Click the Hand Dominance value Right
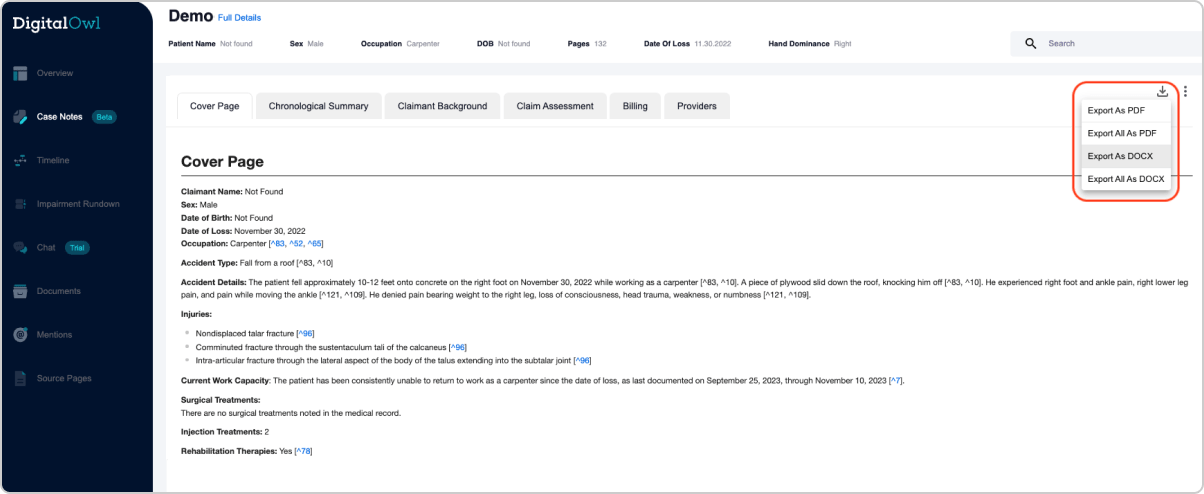 [842, 44]
